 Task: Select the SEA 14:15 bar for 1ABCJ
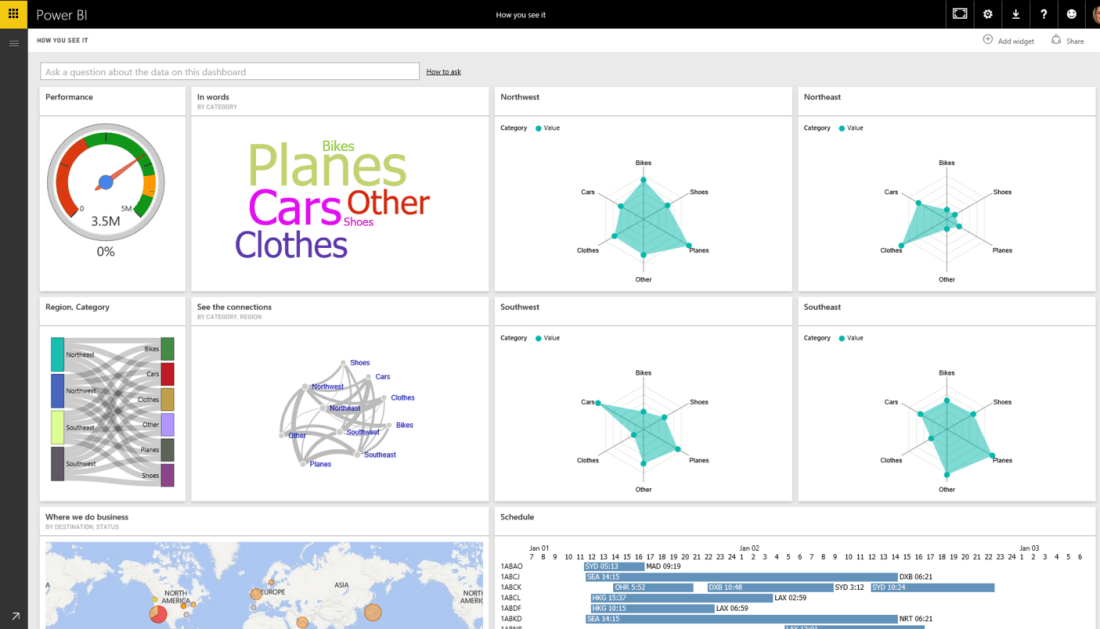click(x=614, y=577)
